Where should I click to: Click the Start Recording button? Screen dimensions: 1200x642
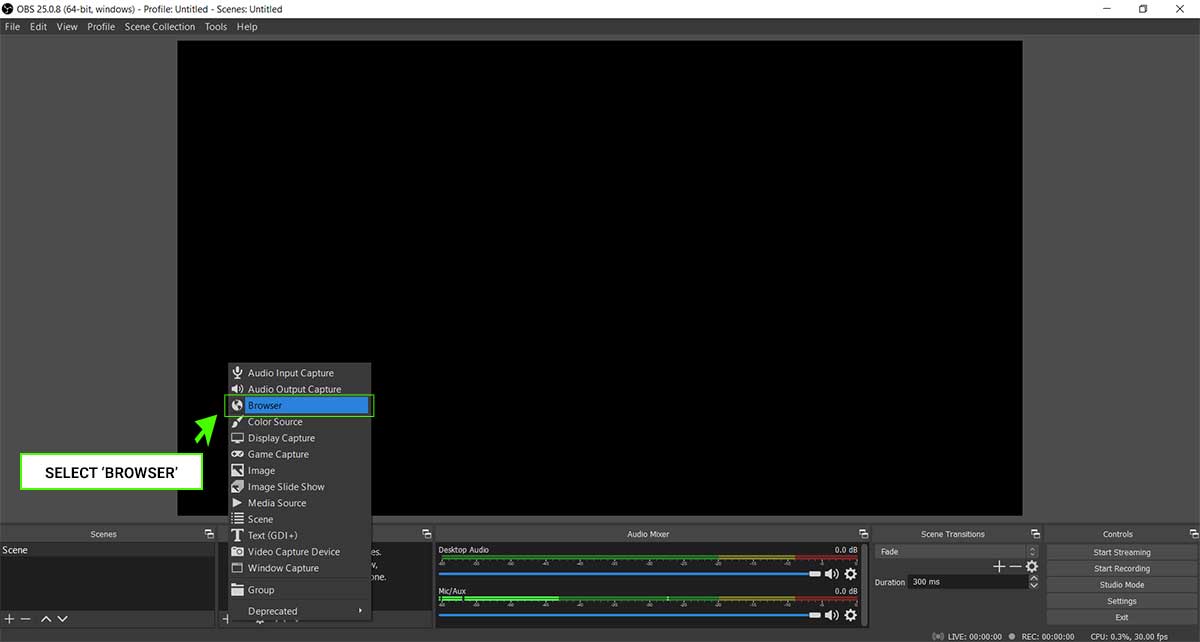[1122, 568]
